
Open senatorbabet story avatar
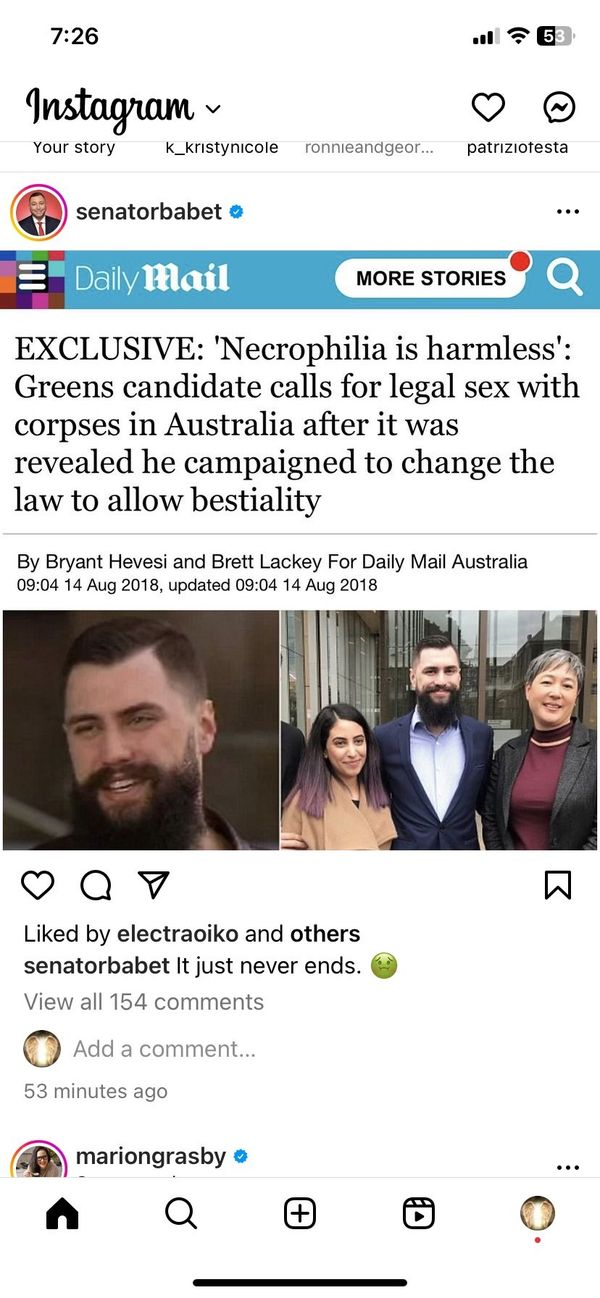click(x=39, y=212)
